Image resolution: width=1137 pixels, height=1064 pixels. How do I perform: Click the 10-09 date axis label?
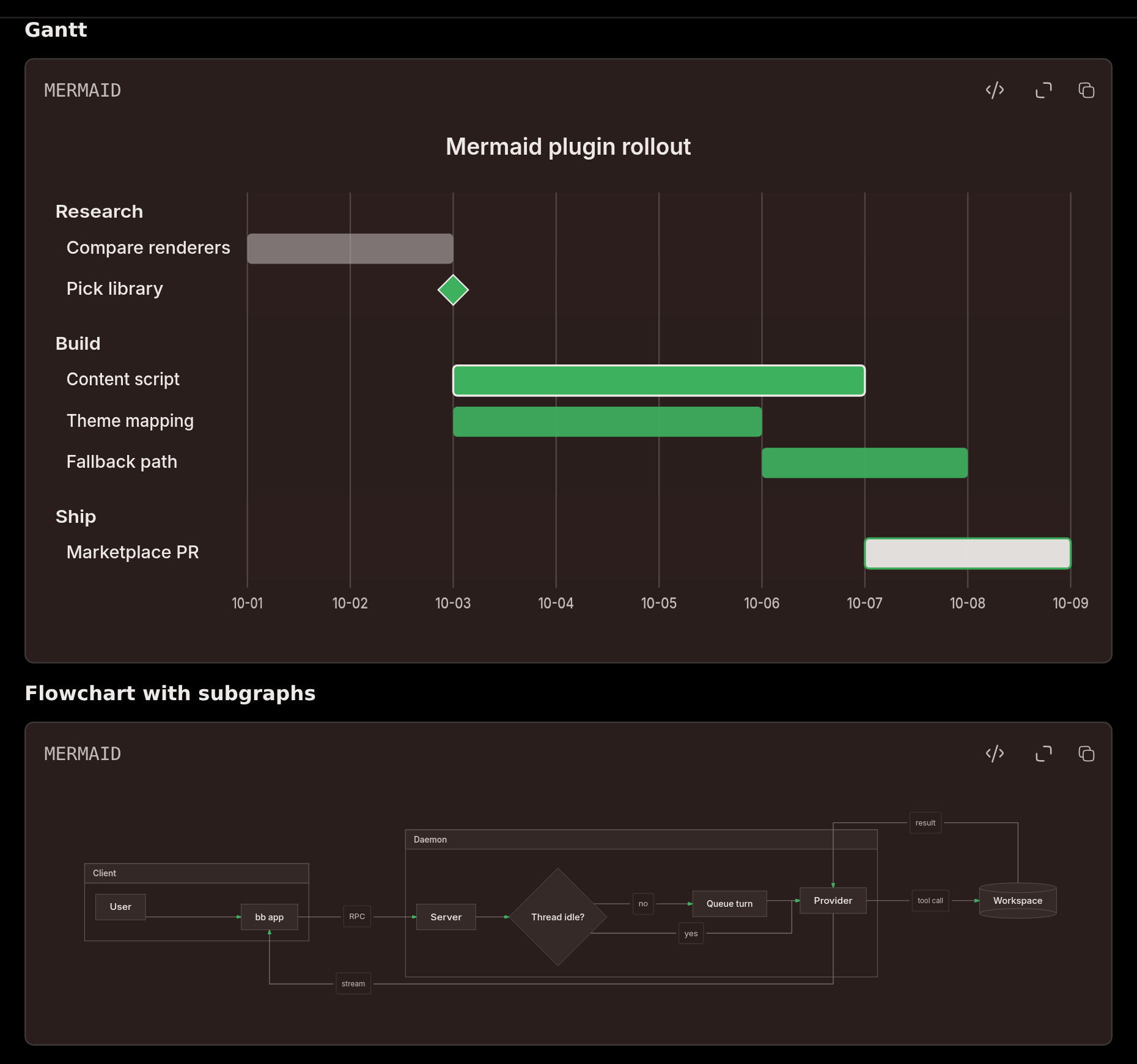1070,604
